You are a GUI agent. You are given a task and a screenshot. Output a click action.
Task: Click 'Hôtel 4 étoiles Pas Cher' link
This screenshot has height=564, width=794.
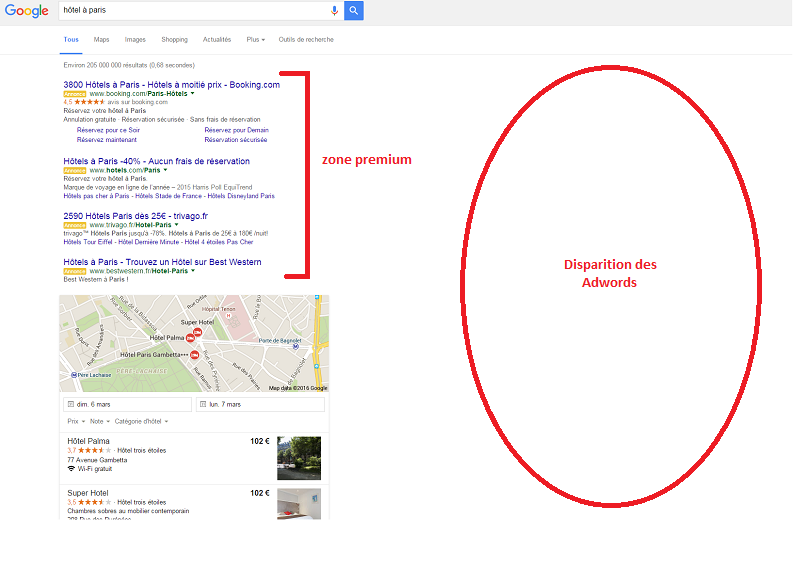tap(219, 242)
